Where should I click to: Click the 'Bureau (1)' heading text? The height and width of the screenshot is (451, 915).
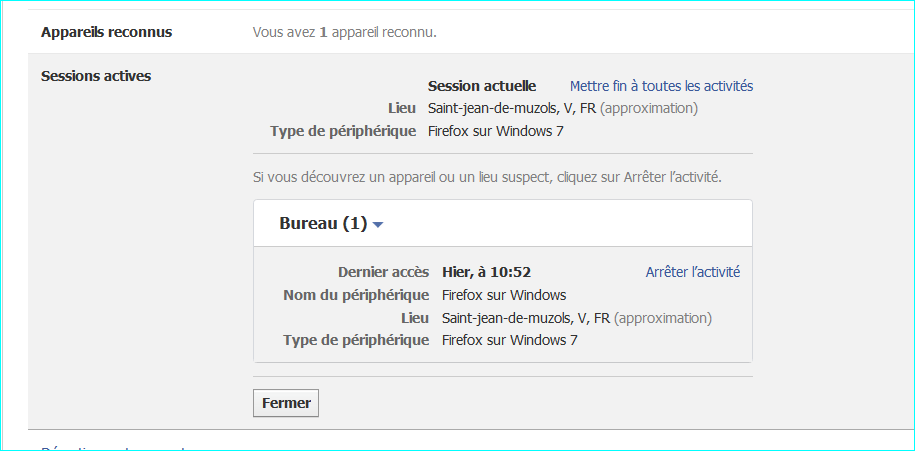point(323,224)
